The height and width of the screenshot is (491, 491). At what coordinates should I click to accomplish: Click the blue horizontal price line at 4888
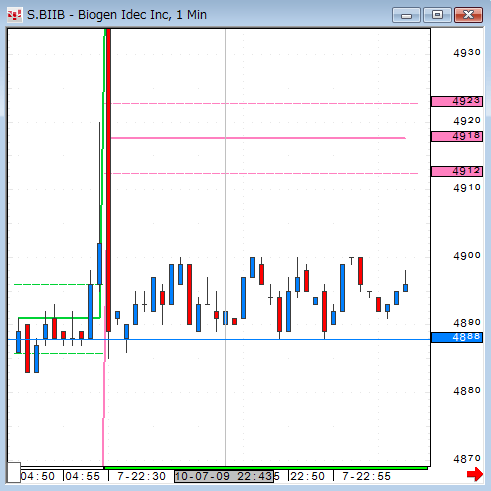[x=219, y=339]
